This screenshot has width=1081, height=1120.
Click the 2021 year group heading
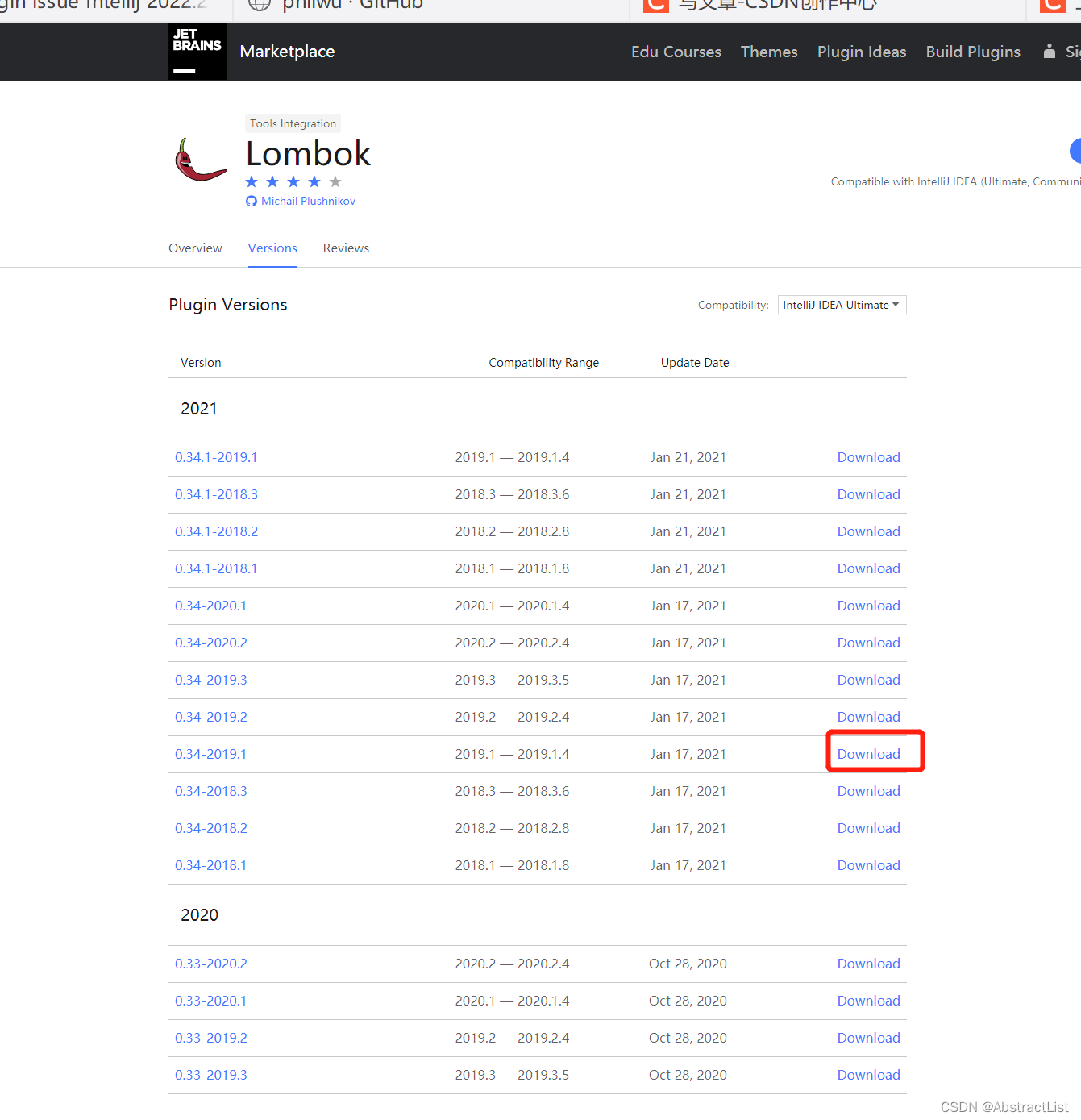point(199,409)
